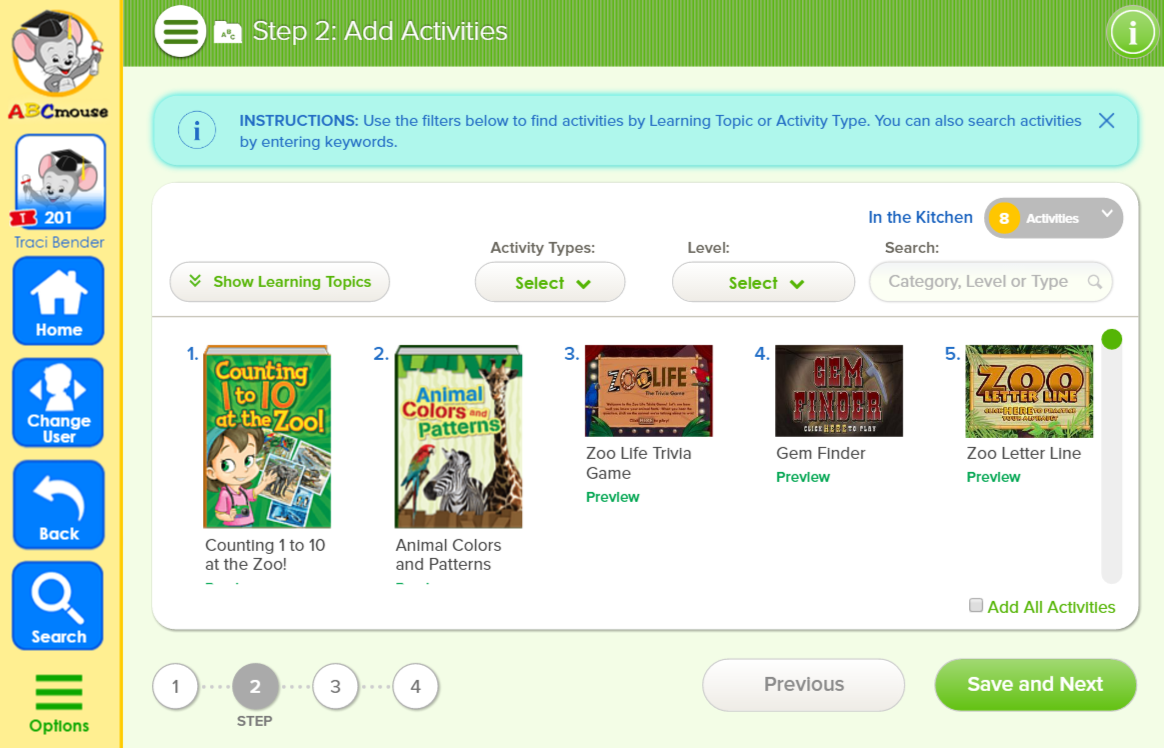
Task: Open the Options menu icon
Action: [x=59, y=704]
